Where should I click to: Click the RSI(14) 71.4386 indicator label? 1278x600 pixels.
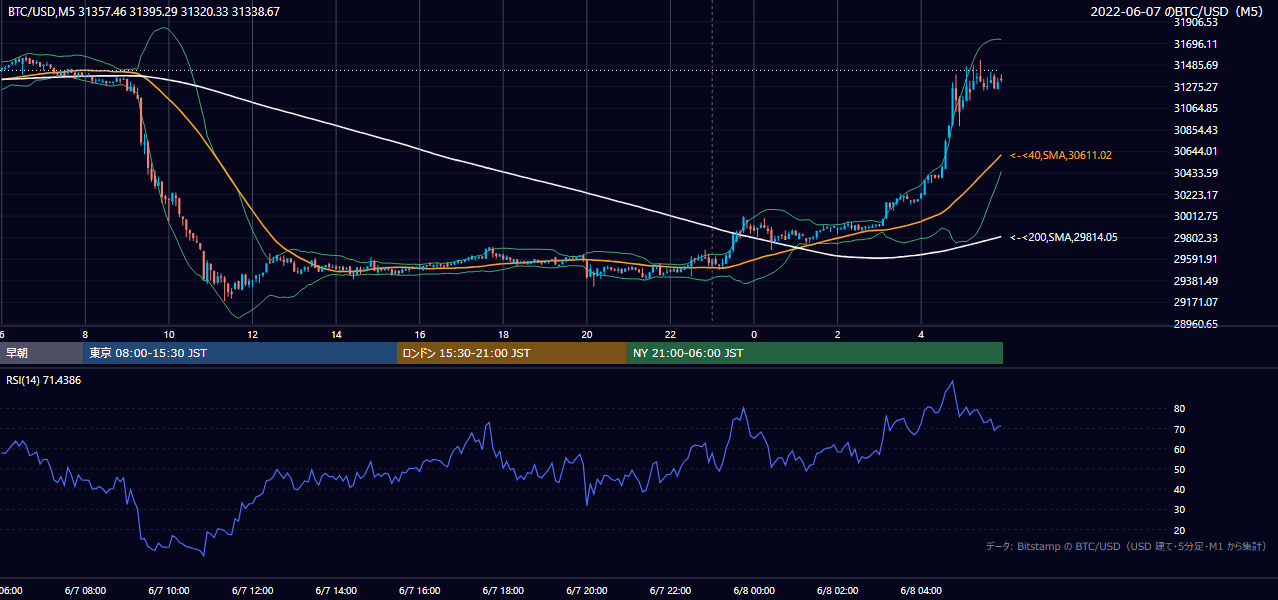point(44,381)
